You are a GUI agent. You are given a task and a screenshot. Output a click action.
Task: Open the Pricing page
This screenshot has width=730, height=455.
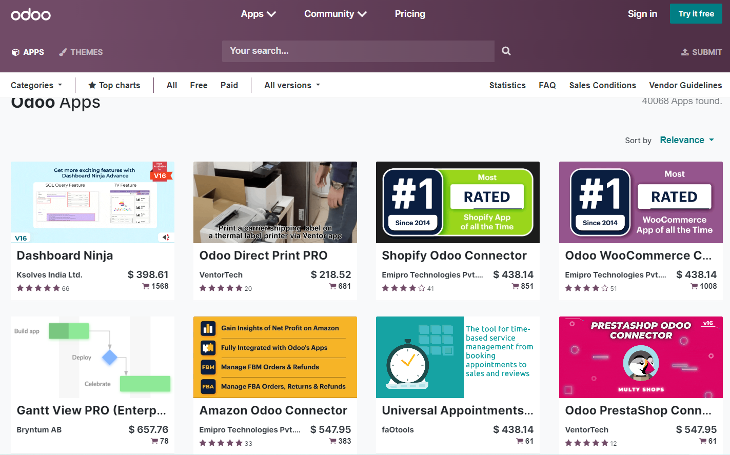410,14
